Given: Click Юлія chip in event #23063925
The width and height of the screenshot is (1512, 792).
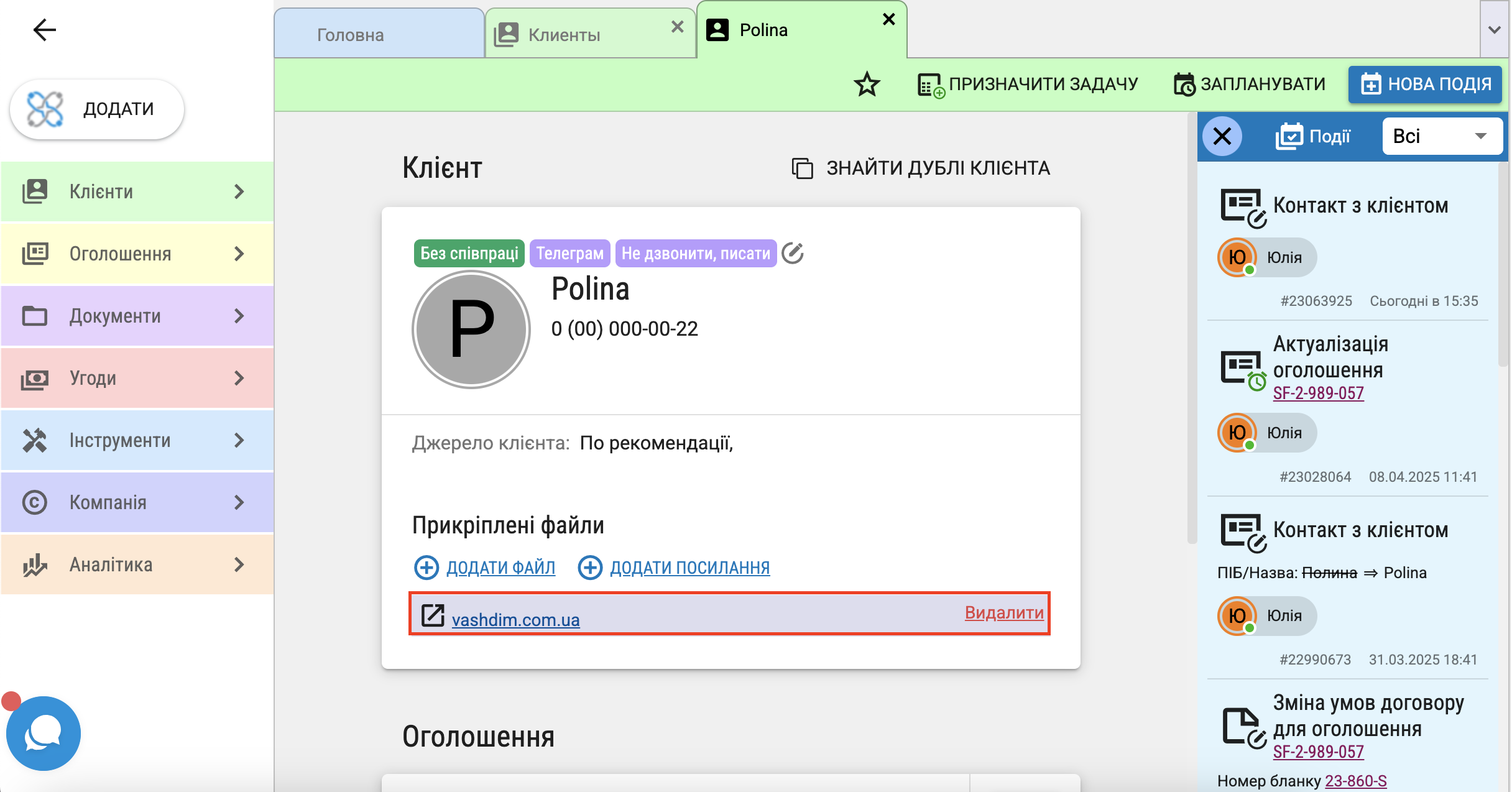Looking at the screenshot, I should pyautogui.click(x=1267, y=257).
